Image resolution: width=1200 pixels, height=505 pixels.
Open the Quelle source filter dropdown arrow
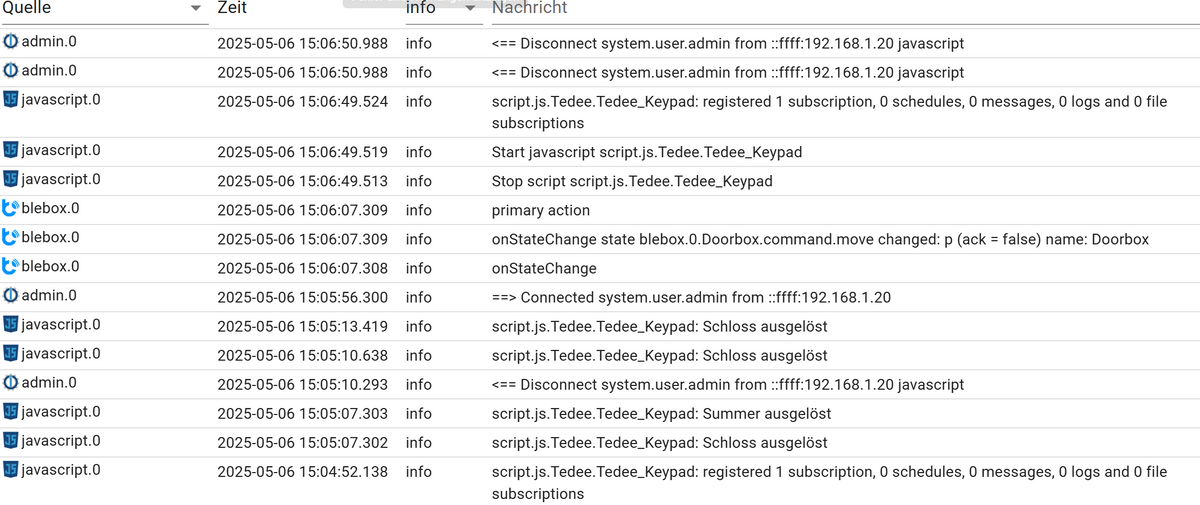click(195, 8)
